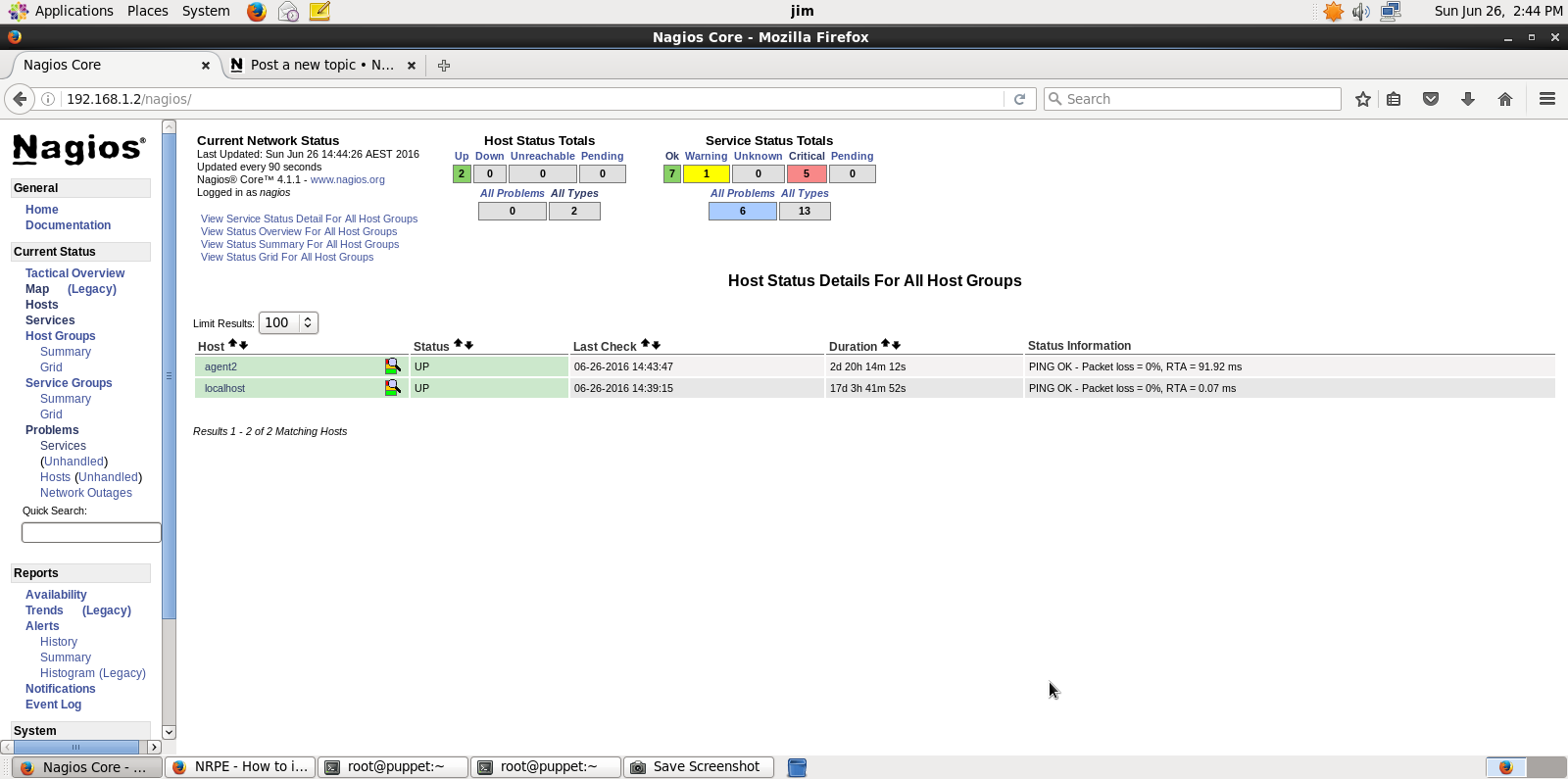
Task: Click the browser back arrow button
Action: coord(20,99)
